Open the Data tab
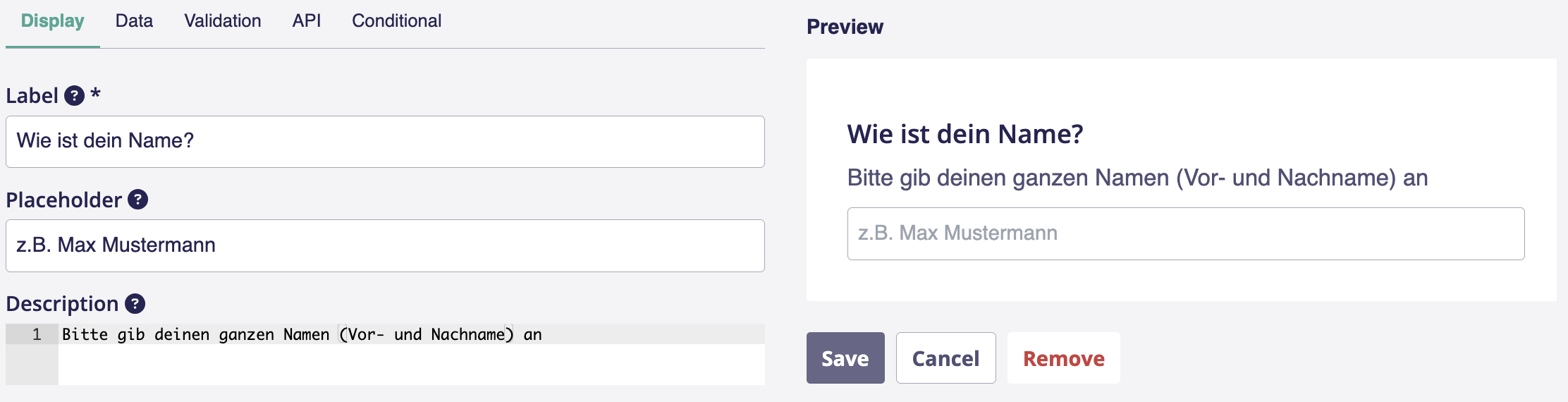Image resolution: width=1568 pixels, height=402 pixels. click(134, 21)
